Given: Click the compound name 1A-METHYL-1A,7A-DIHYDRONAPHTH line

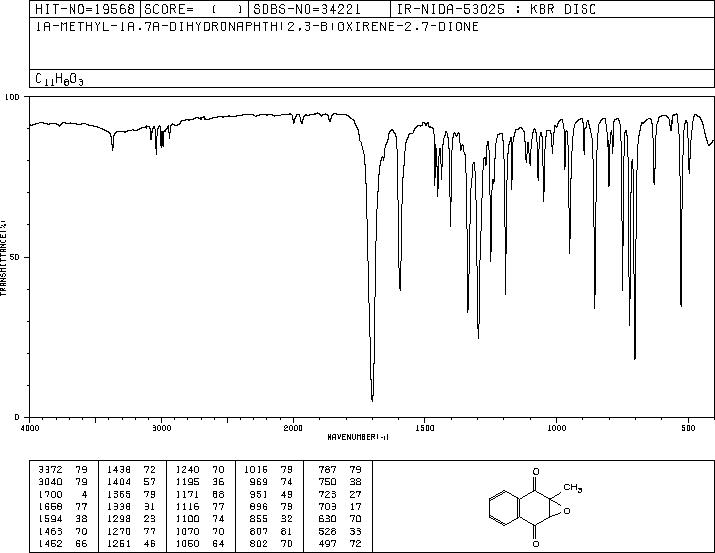Looking at the screenshot, I should 257,27.
